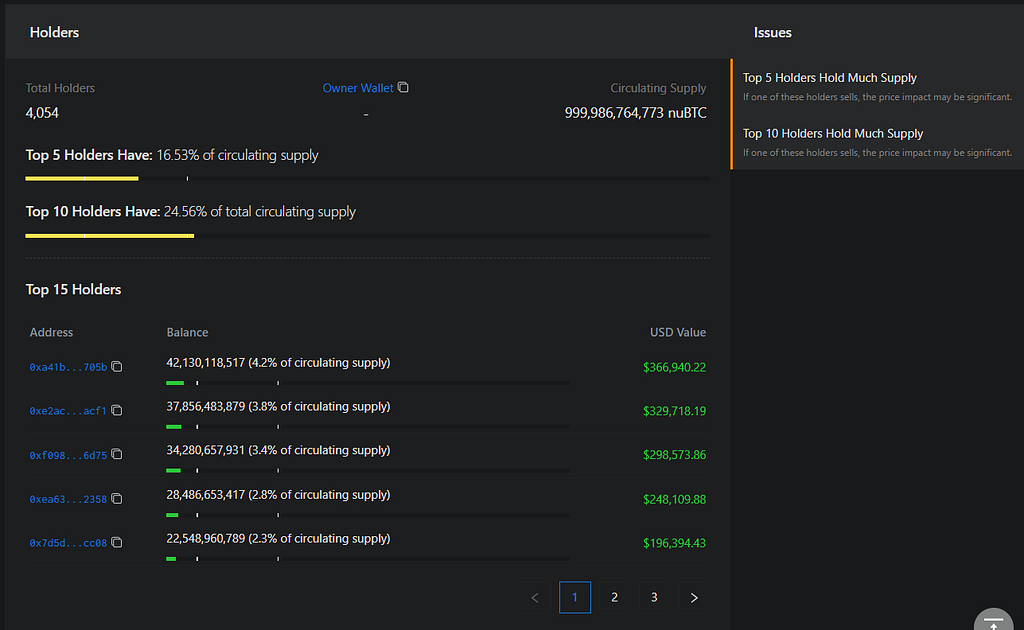Screen dimensions: 1024x630
Task: Click USD value $248,109.88
Action: pyautogui.click(x=675, y=499)
